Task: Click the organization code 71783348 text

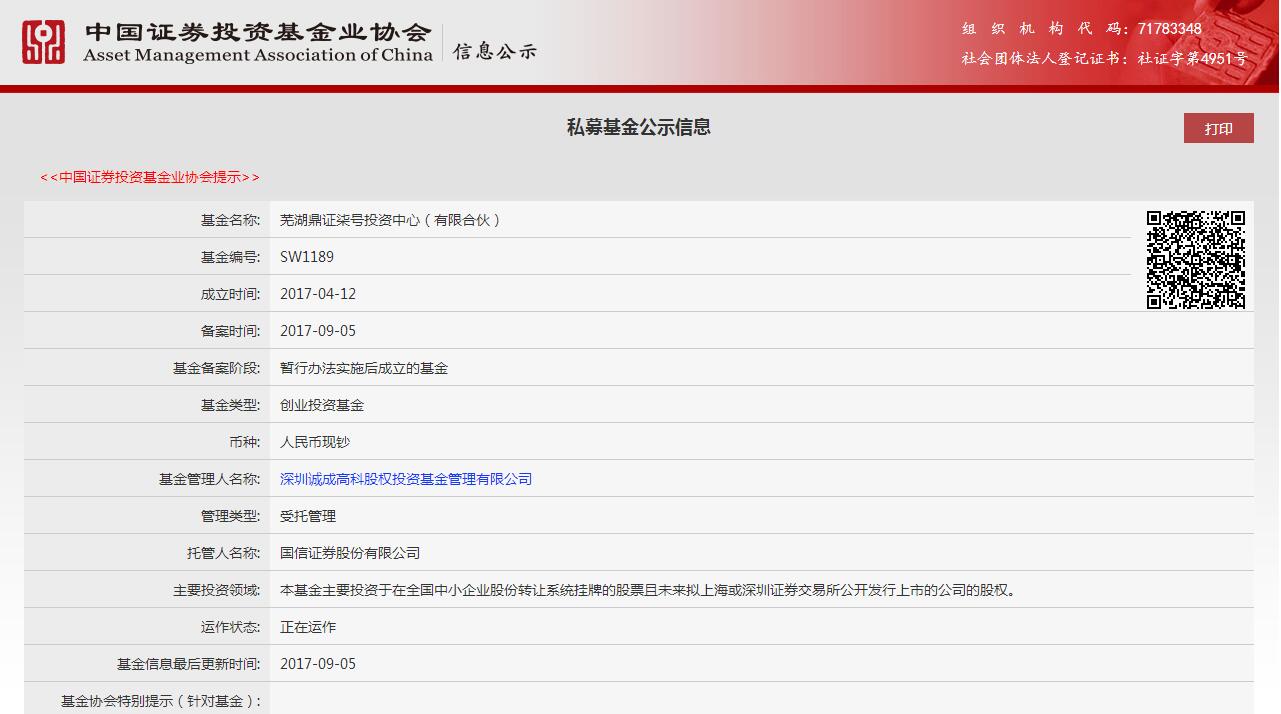Action: point(1169,28)
